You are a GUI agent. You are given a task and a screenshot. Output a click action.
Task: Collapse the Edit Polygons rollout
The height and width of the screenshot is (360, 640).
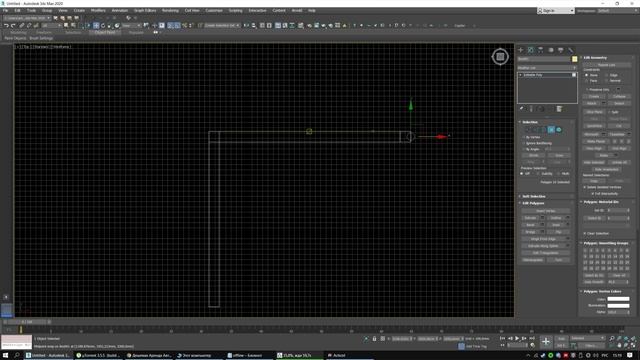(534, 203)
